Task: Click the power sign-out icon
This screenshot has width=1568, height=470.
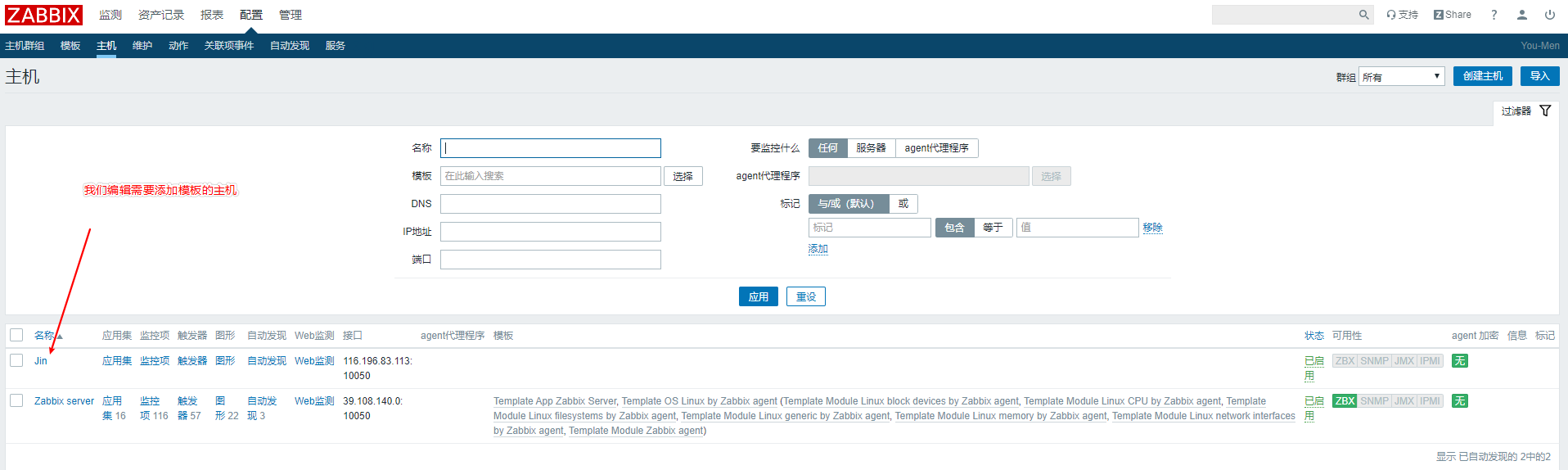Action: (x=1550, y=15)
